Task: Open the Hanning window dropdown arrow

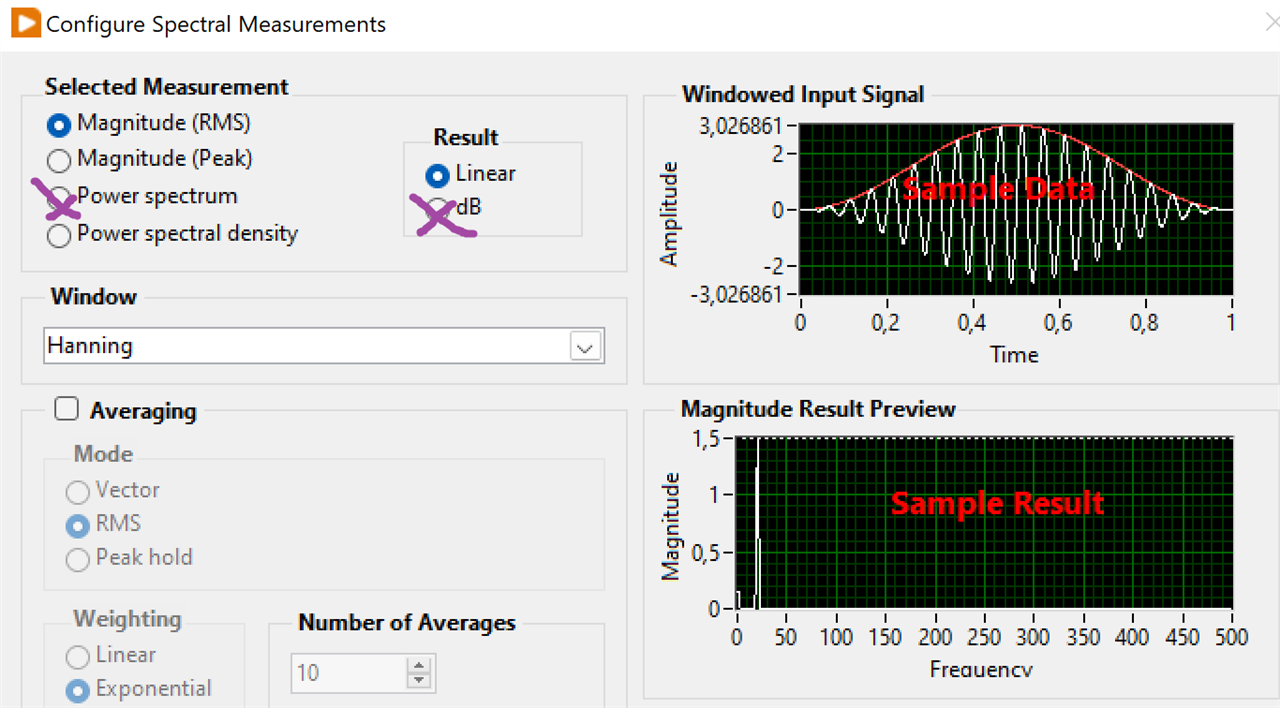Action: (585, 348)
